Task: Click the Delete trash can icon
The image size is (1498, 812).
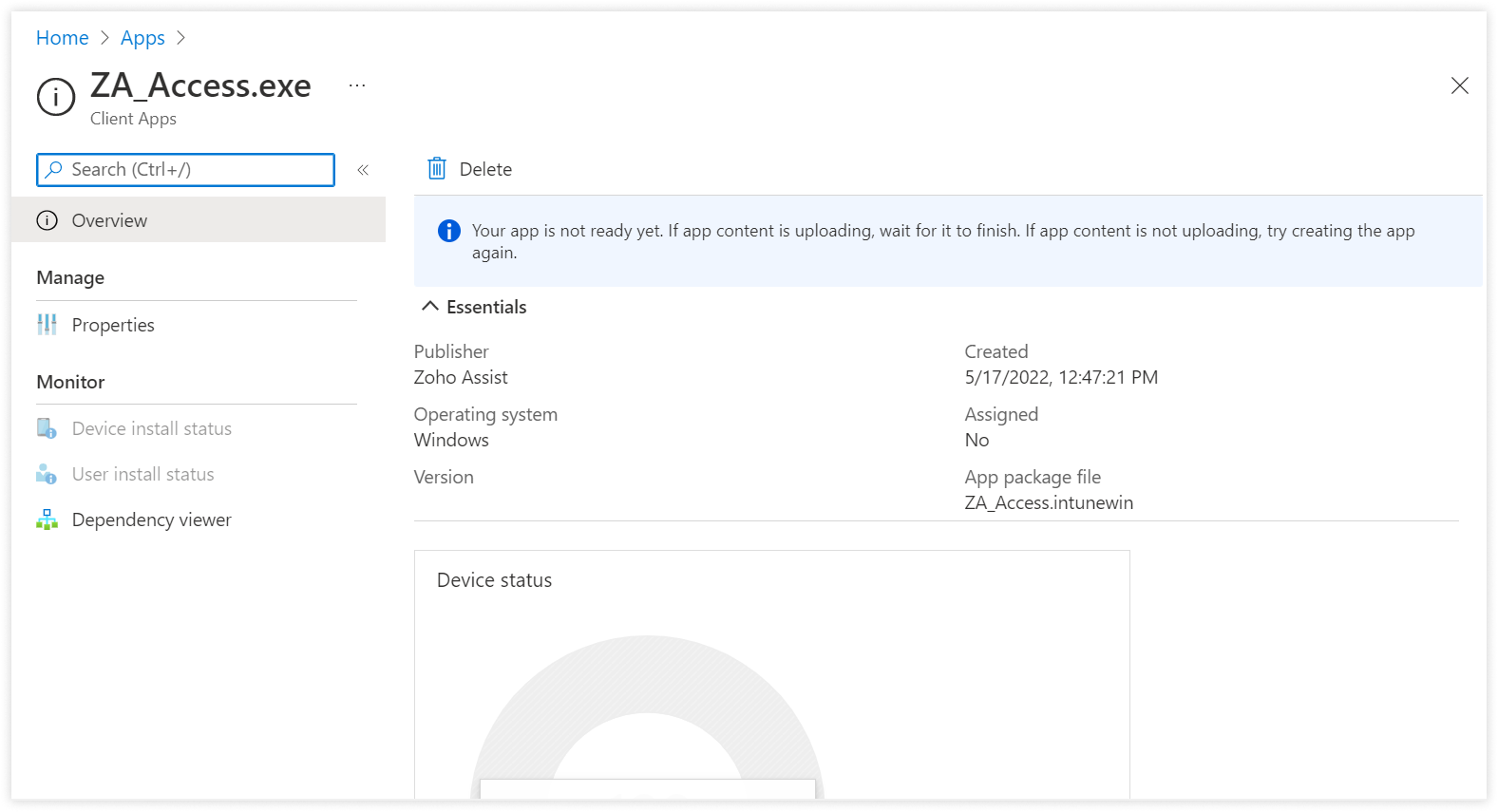Action: tap(436, 169)
